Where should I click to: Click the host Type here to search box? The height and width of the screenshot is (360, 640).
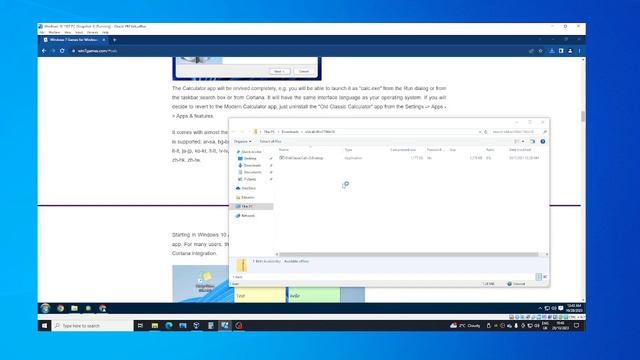(x=93, y=326)
